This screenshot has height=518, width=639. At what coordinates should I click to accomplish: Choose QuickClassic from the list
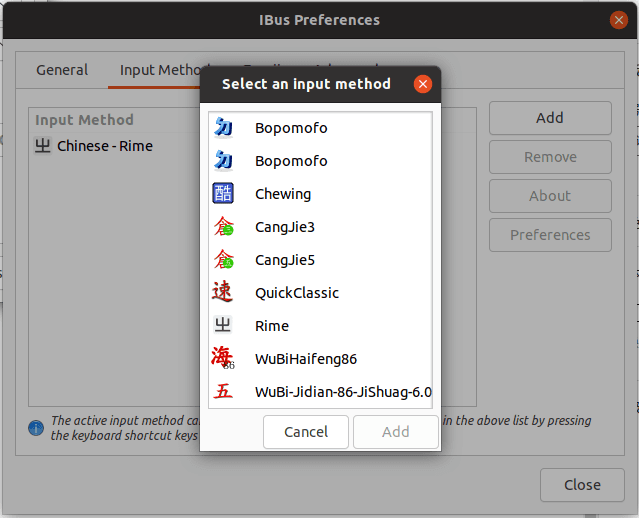297,293
